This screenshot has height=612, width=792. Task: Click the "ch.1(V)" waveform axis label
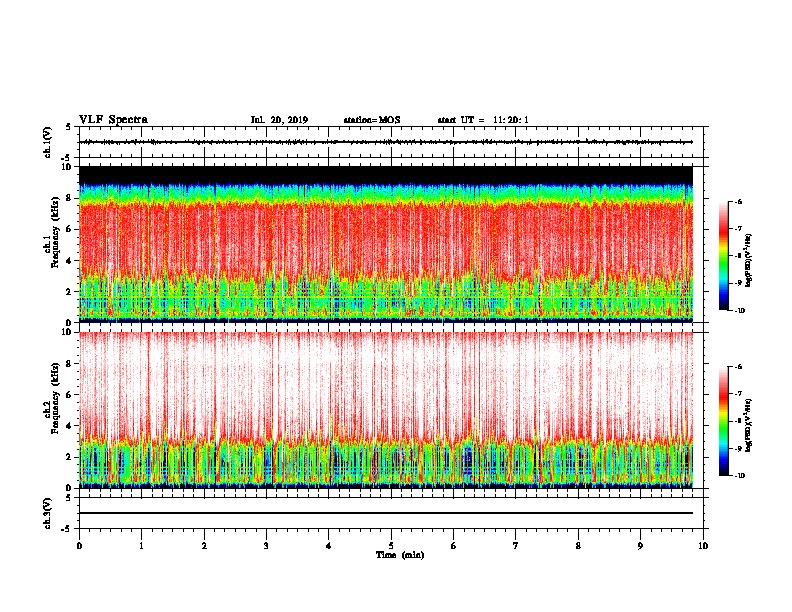(48, 142)
